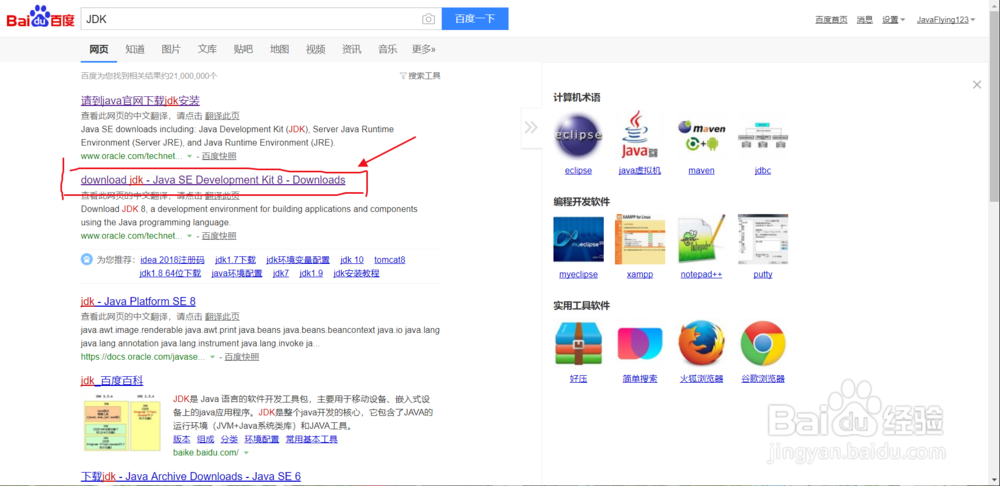Viewport: 1000px width, 486px height.
Task: Click the eclipse text label link
Action: [578, 171]
